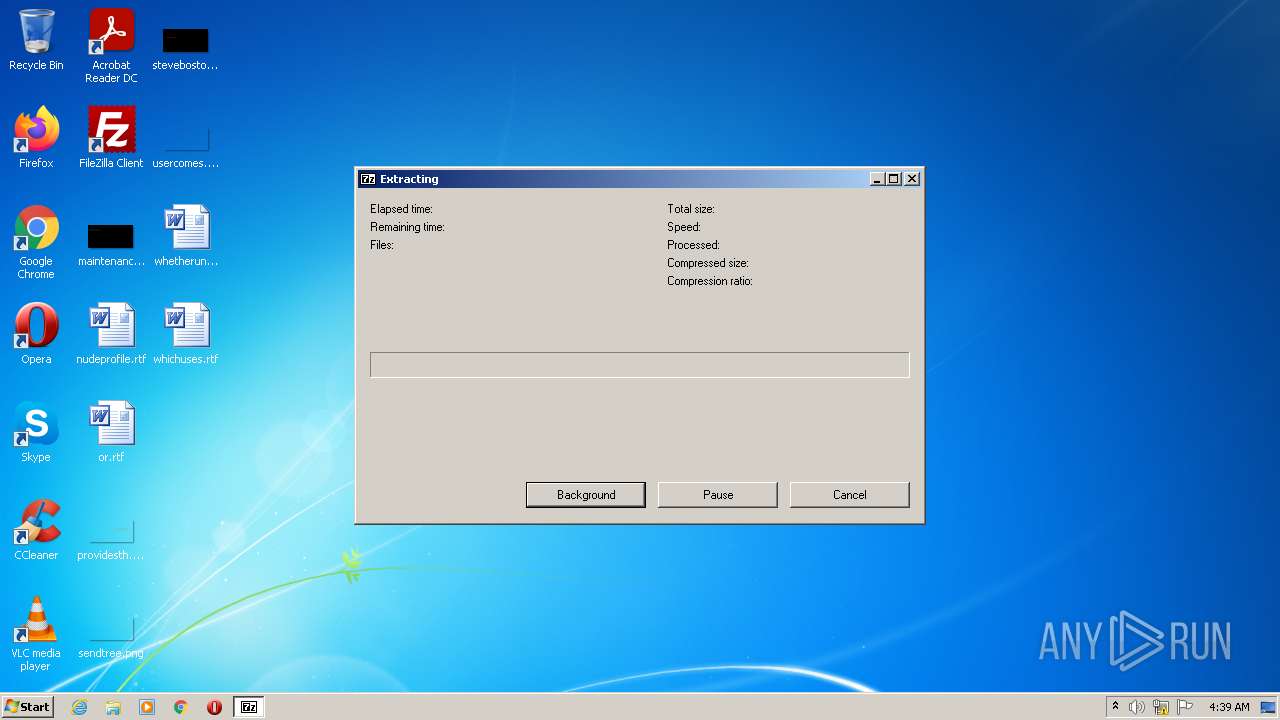Maximize the Extracting dialog

(x=894, y=179)
